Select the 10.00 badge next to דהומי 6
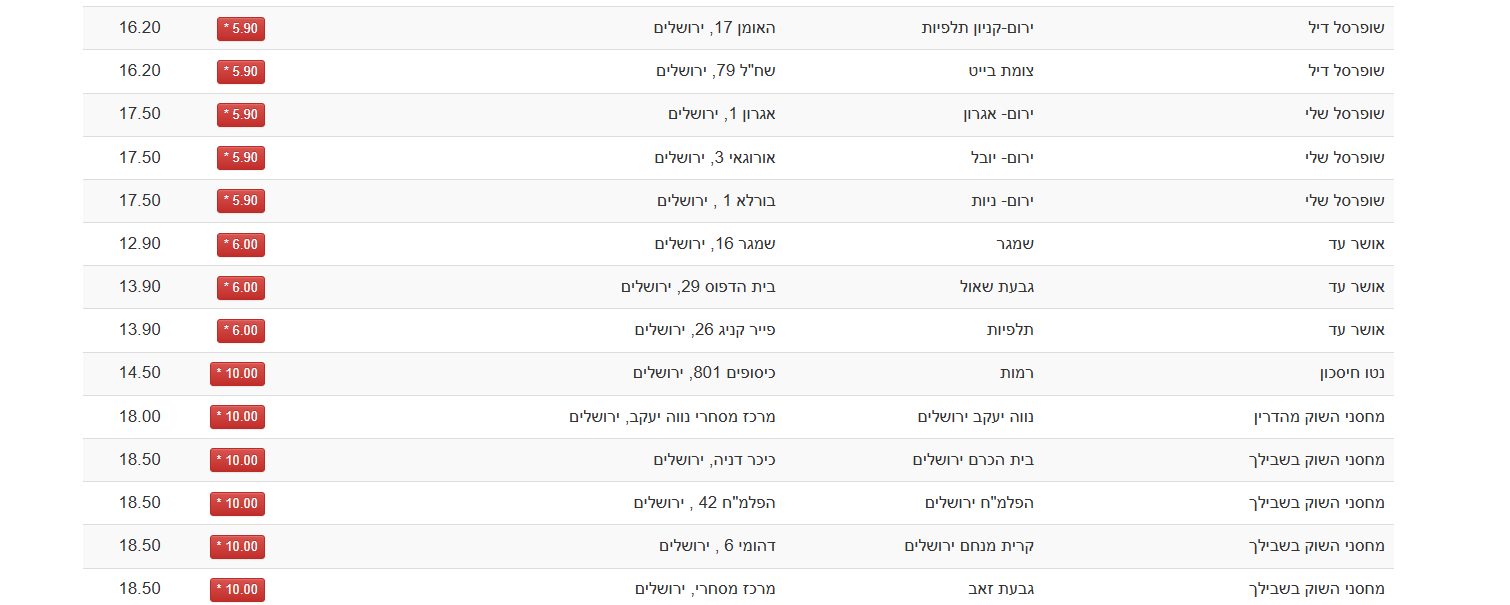Screen dimensions: 1510x605 [237, 547]
